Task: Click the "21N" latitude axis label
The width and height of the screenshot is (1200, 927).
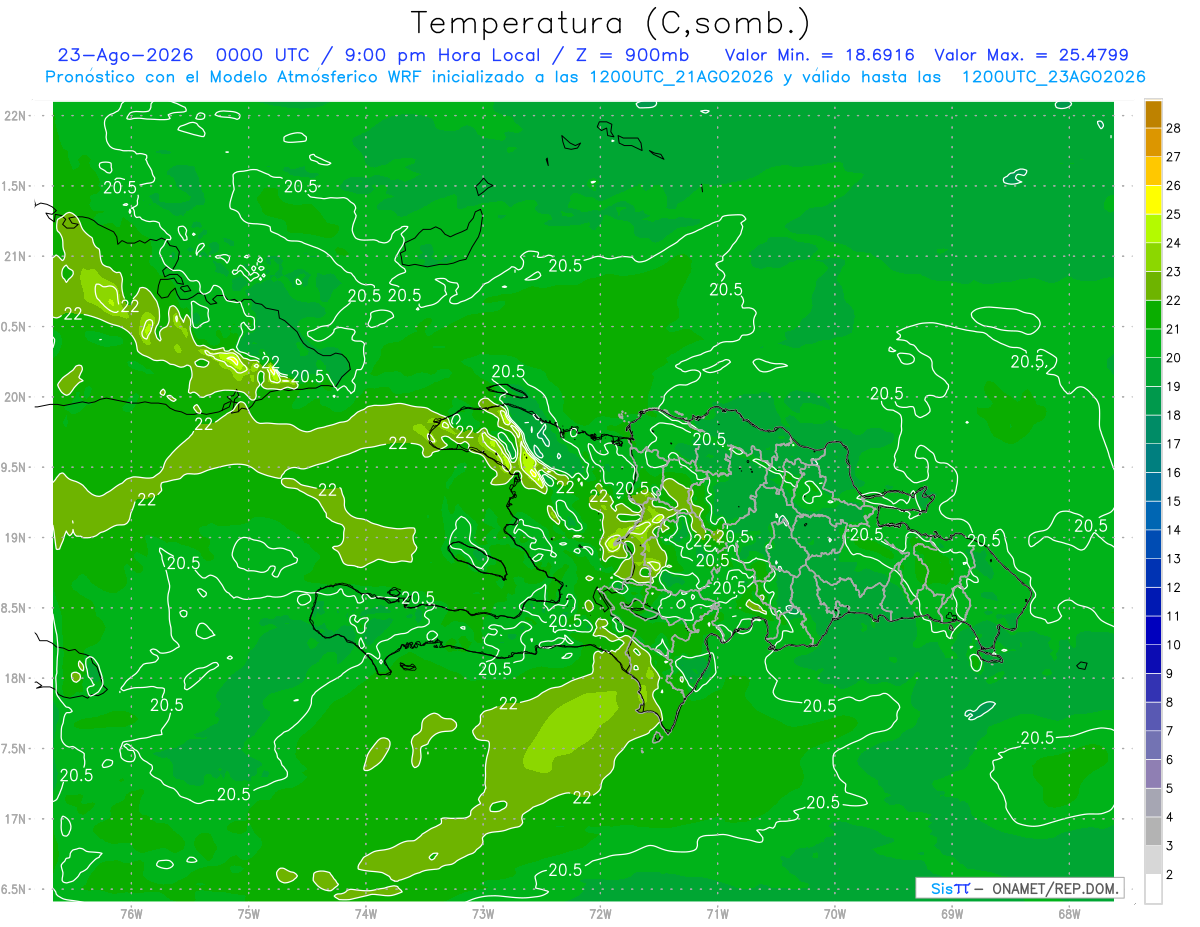Action: (x=15, y=256)
